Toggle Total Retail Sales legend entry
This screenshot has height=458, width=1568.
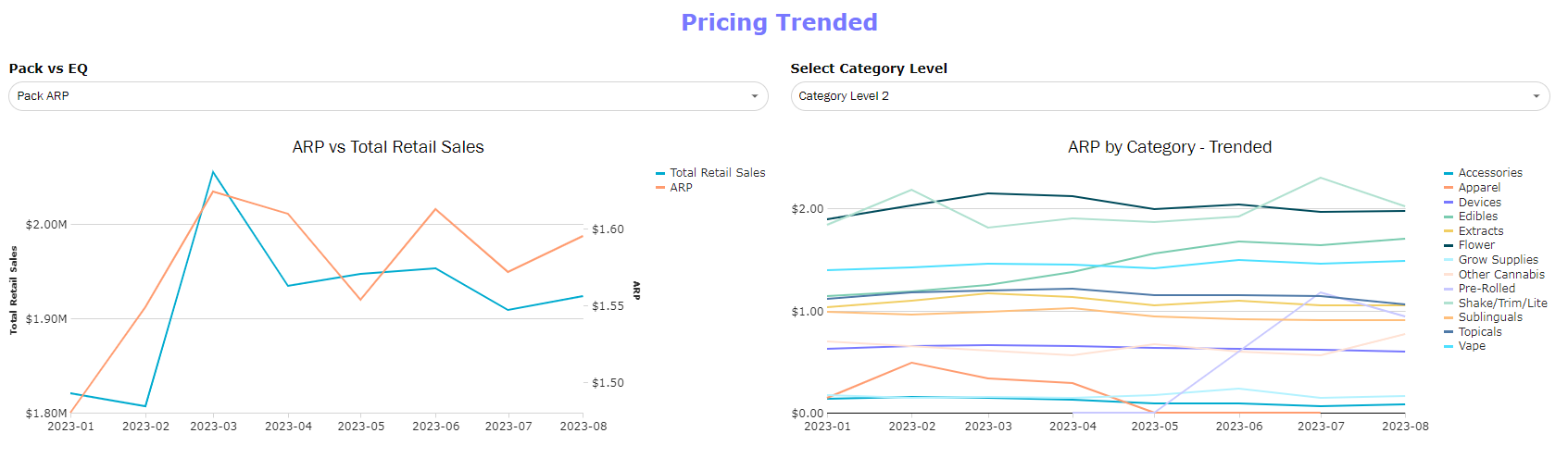(x=717, y=173)
